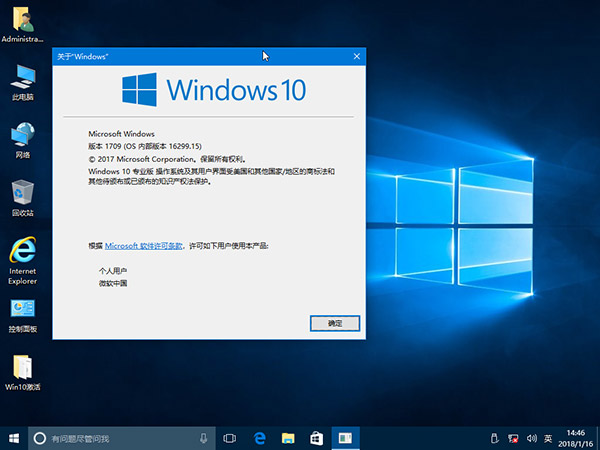Screen dimensions: 600x450
Task: Open File Explorer from the taskbar
Action: coord(287,438)
